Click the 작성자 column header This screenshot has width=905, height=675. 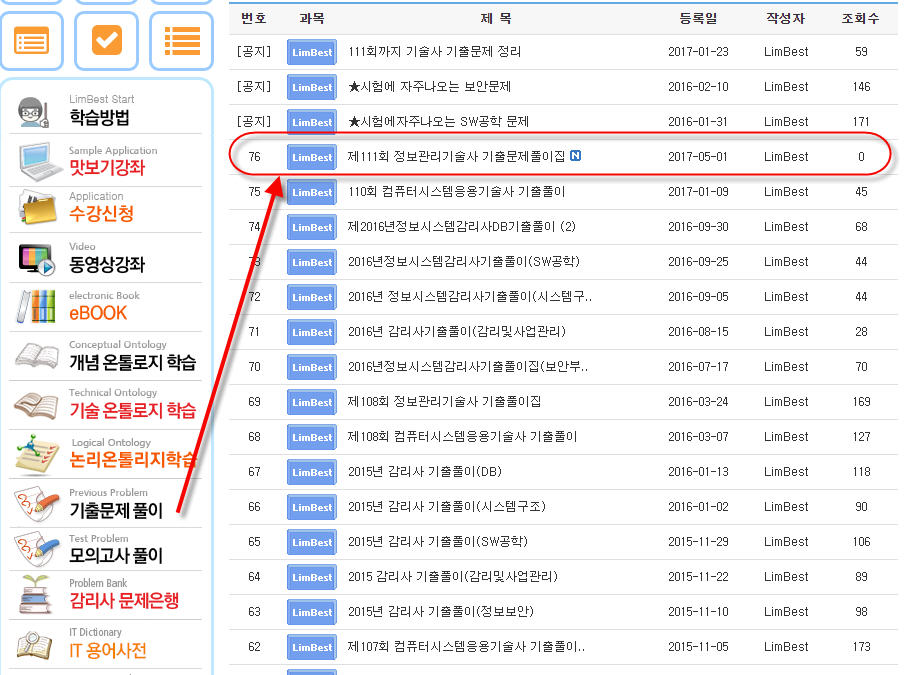click(x=786, y=18)
